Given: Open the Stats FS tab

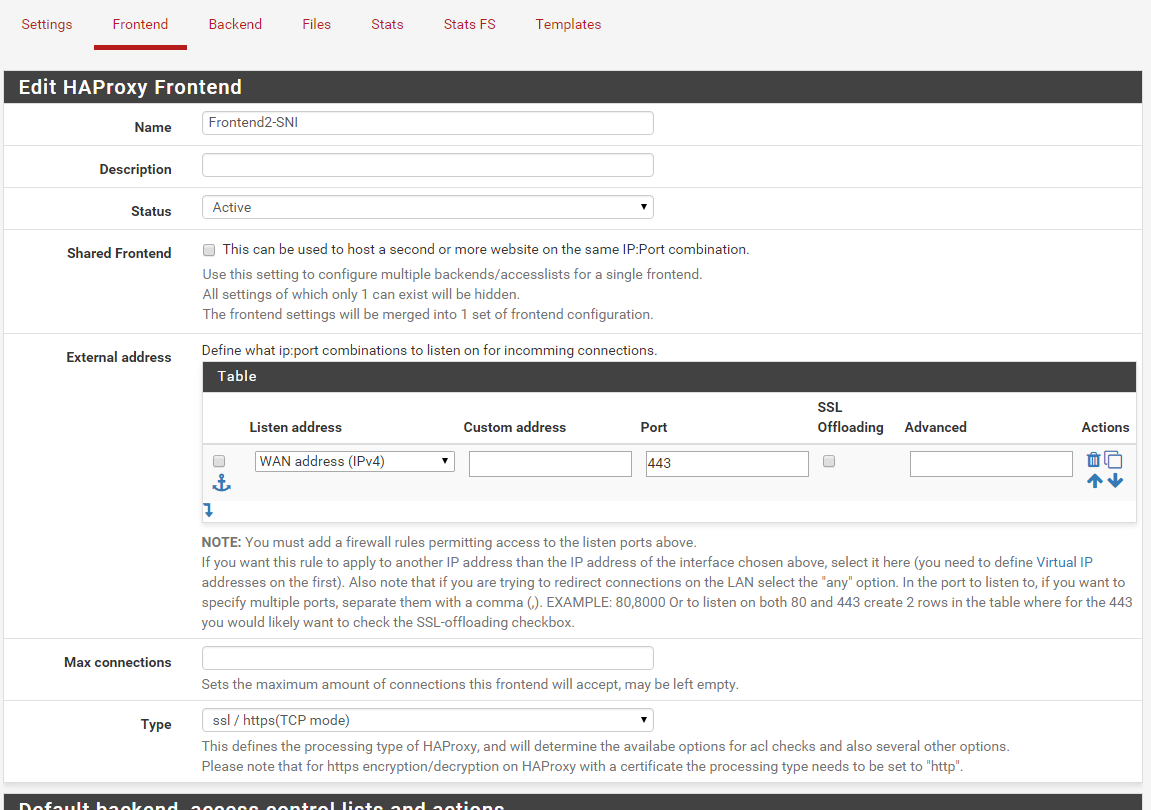Looking at the screenshot, I should coord(470,24).
